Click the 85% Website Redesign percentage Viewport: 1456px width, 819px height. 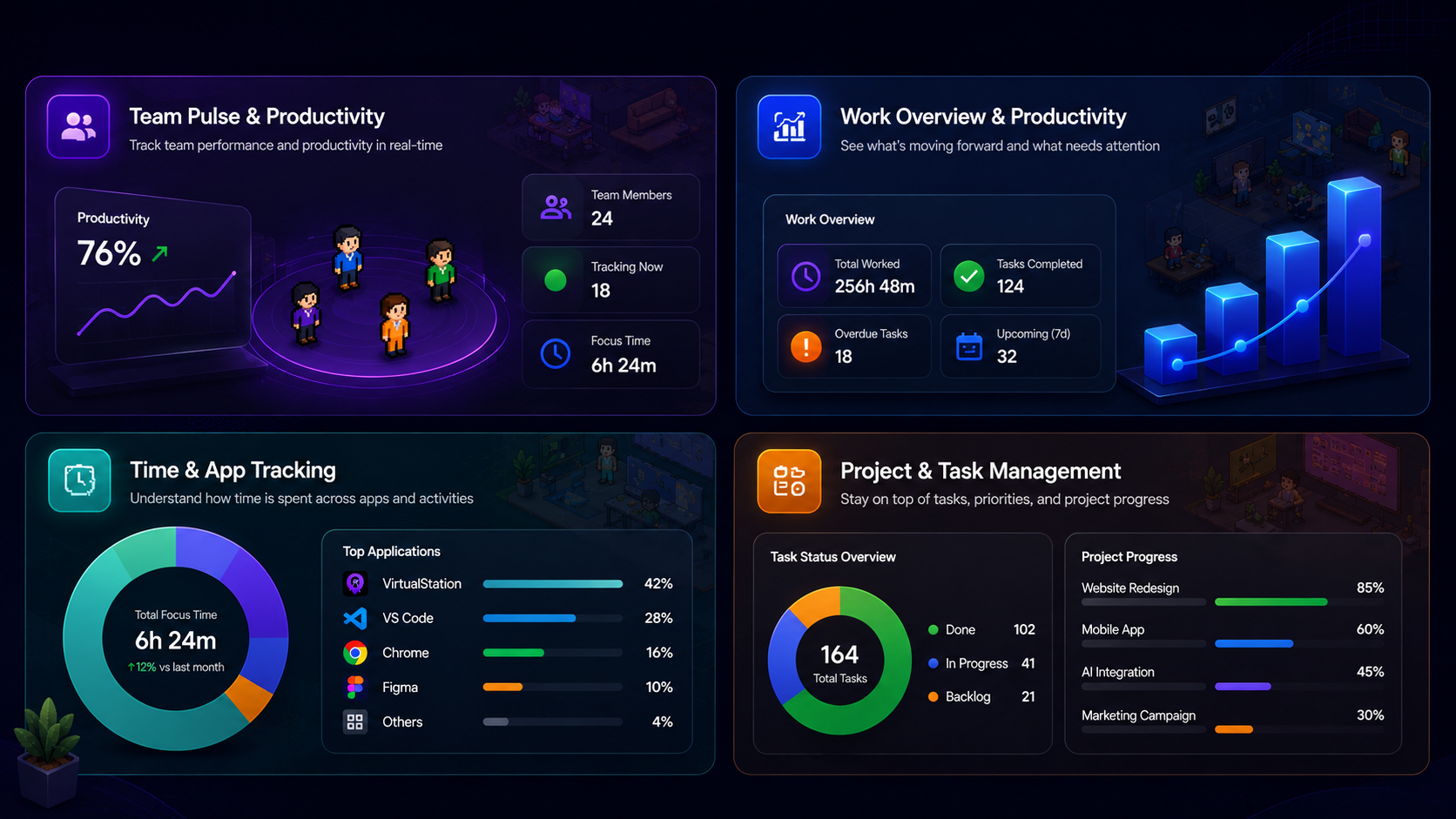pyautogui.click(x=1370, y=588)
